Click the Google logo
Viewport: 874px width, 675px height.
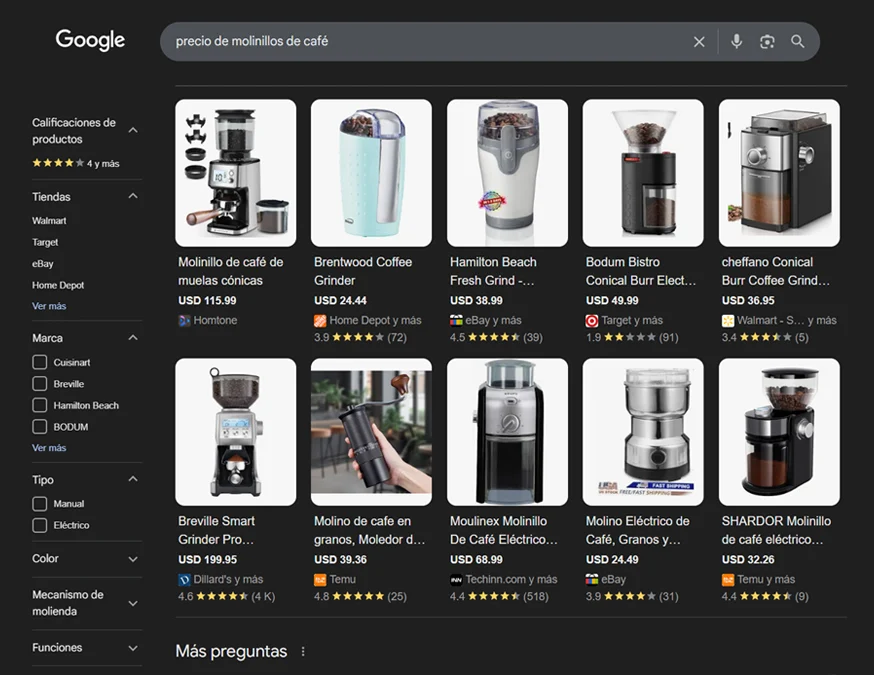click(90, 40)
